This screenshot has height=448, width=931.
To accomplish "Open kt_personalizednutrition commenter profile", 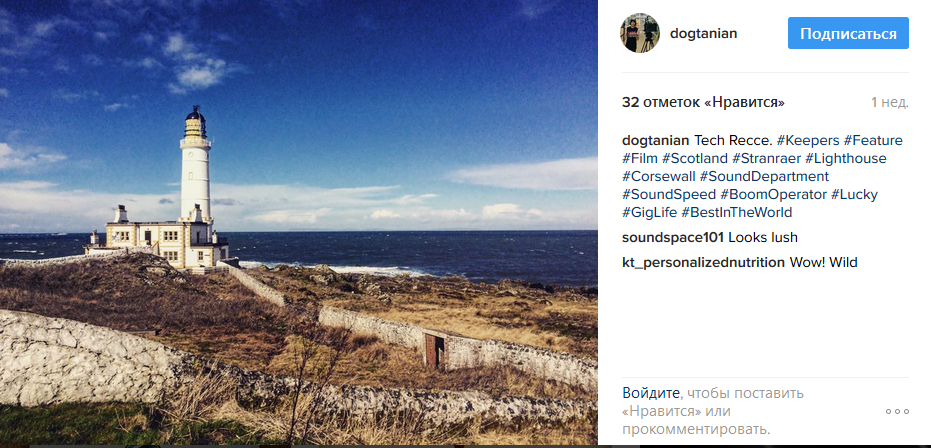I will click(704, 262).
